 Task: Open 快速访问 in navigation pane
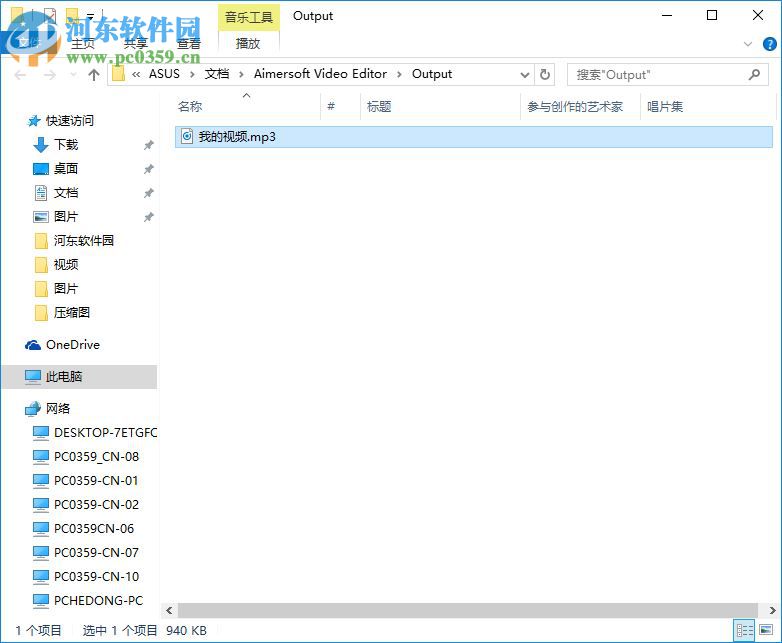[x=69, y=121]
